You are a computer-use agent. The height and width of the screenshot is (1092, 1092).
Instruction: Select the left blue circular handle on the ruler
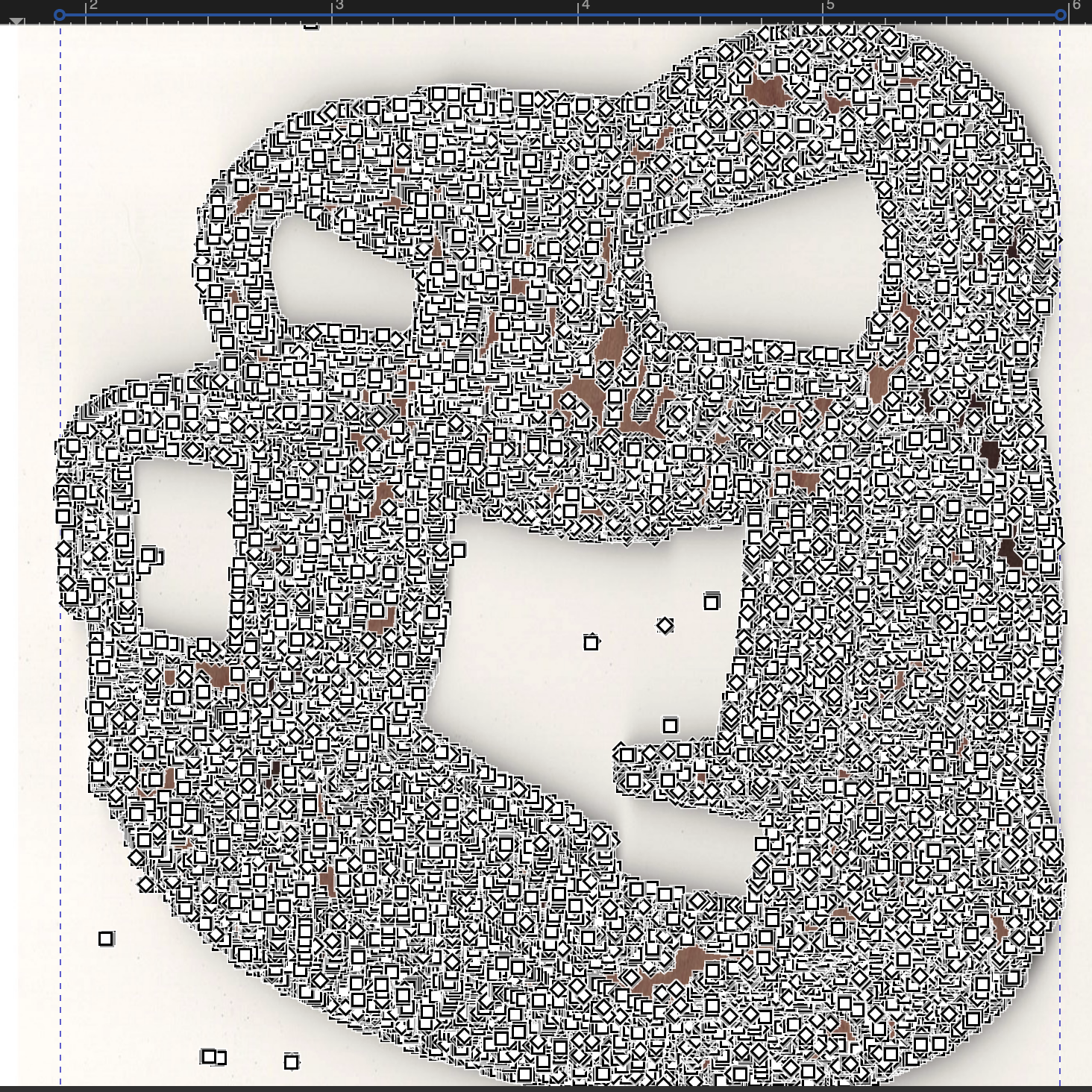(60, 13)
